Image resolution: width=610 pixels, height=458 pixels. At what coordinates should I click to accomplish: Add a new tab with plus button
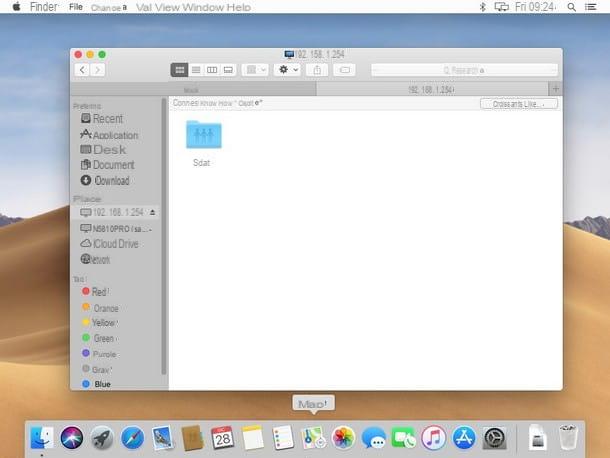556,89
